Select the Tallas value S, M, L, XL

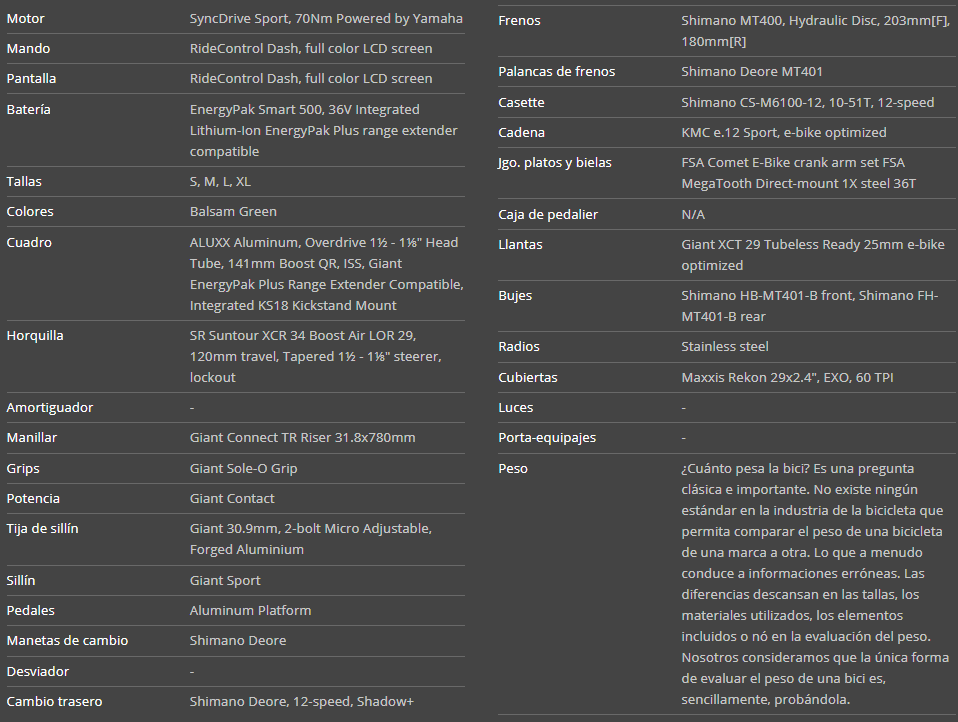(220, 181)
